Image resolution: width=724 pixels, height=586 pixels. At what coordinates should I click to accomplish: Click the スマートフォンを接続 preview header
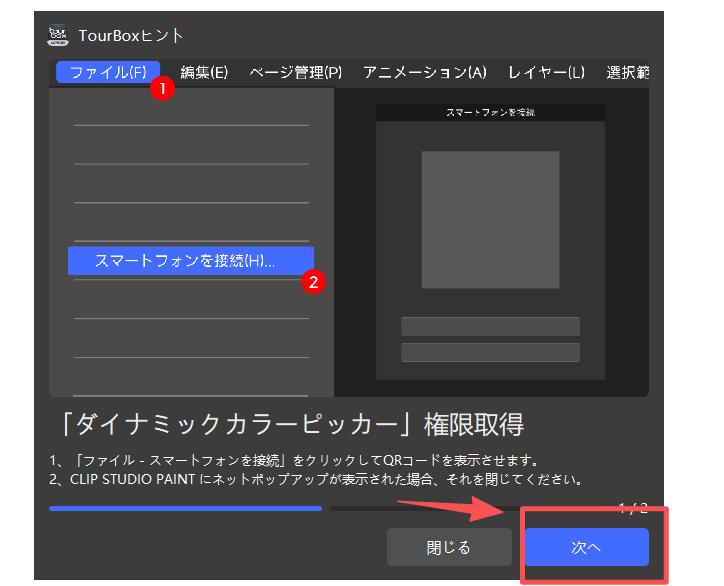click(x=490, y=113)
